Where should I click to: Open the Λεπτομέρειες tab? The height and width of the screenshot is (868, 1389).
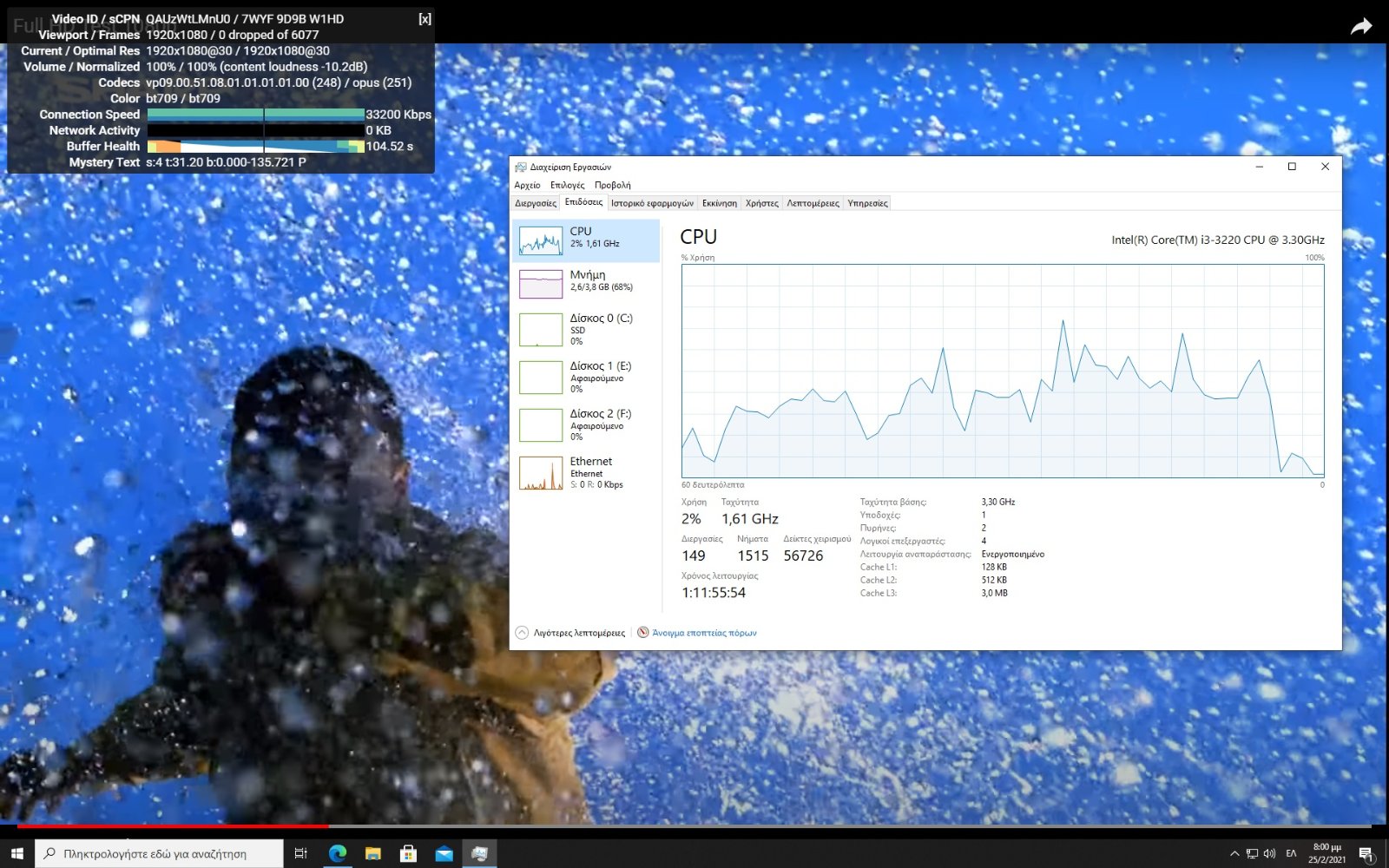pos(813,203)
